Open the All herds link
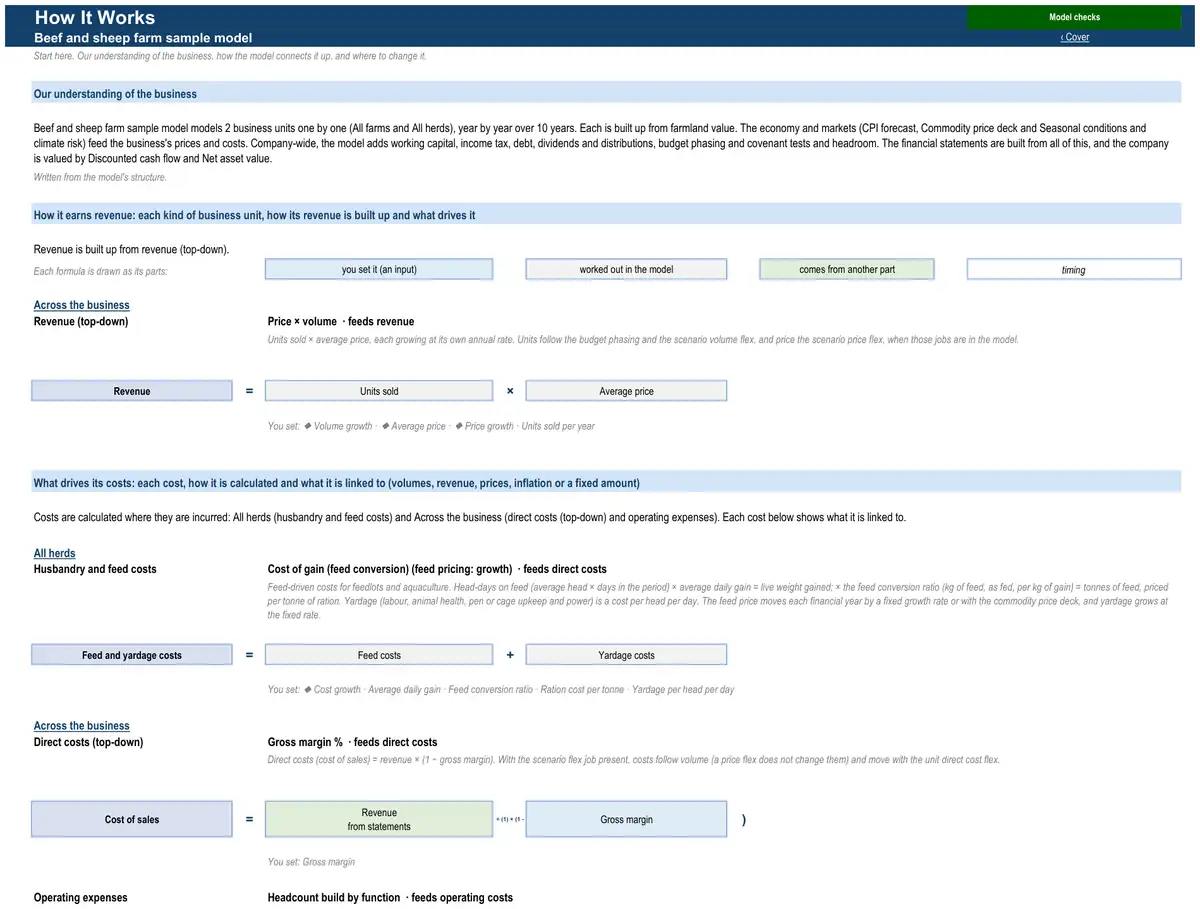Image resolution: width=1200 pixels, height=909 pixels. pos(55,553)
